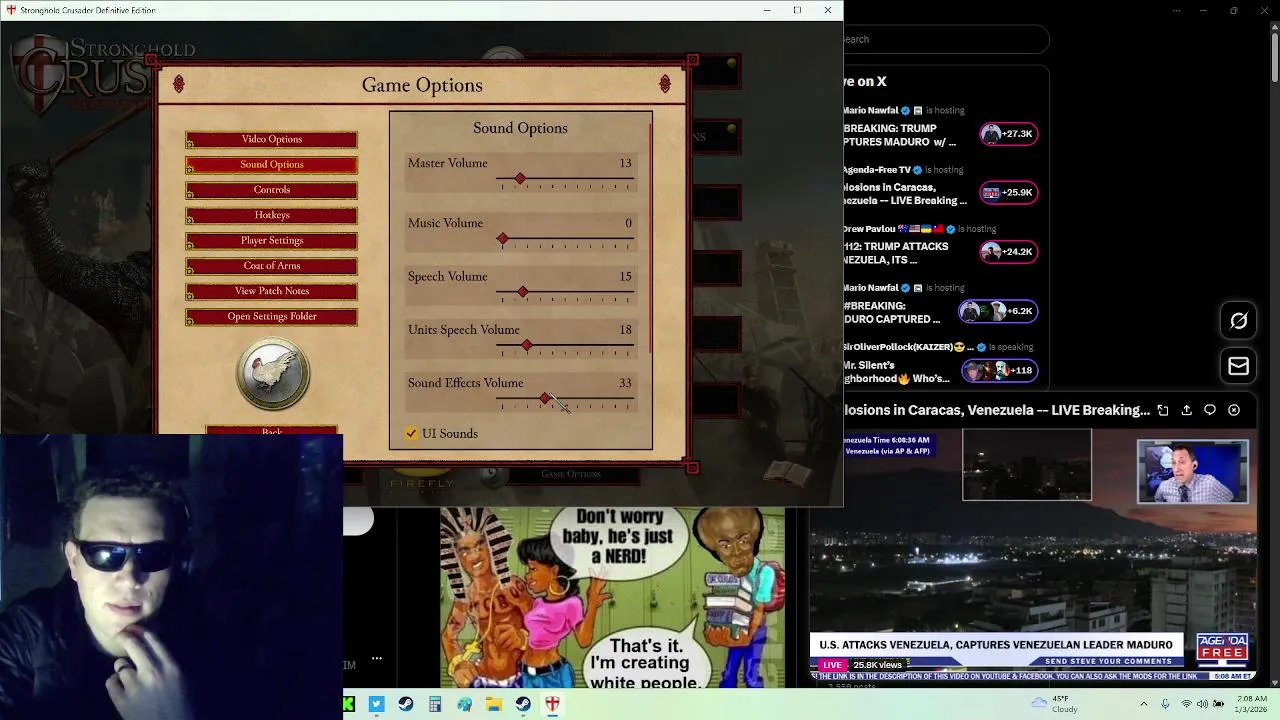Click the Sound Effects Volume slider handle
Screen dimensions: 1280x720
(x=545, y=398)
